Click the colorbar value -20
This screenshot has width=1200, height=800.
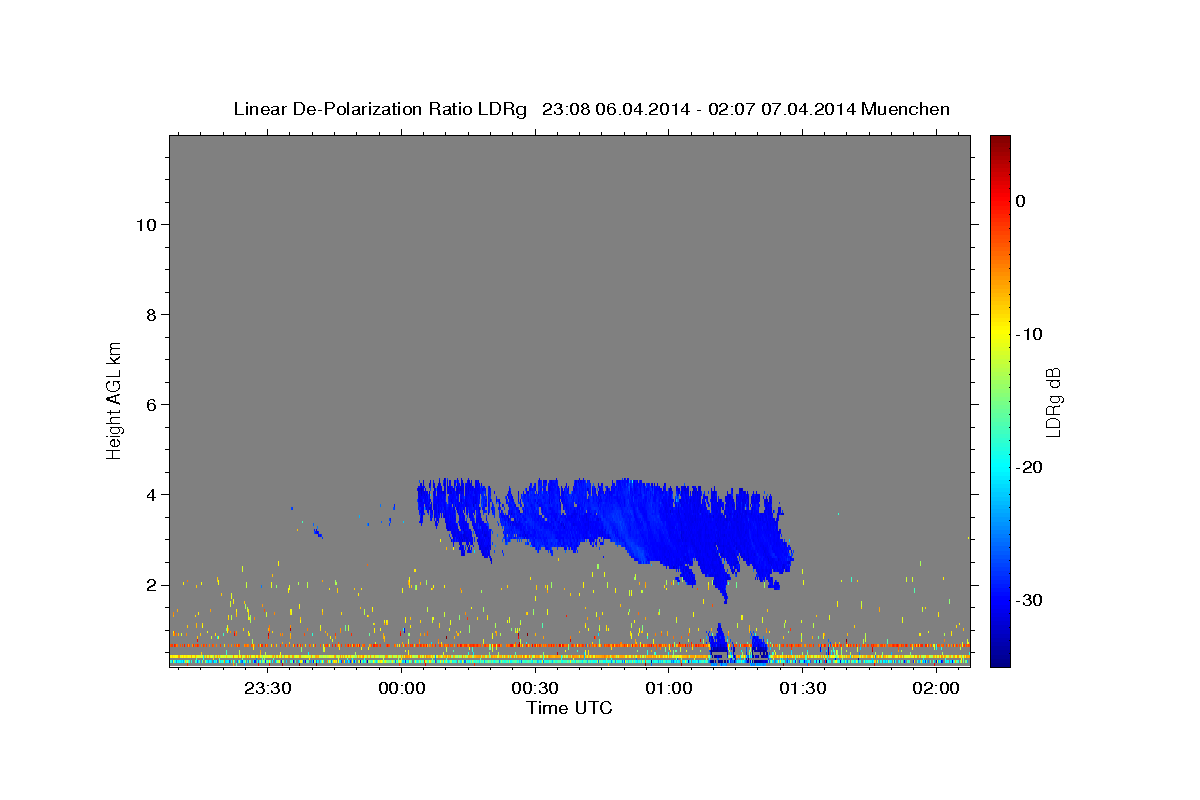tap(1031, 467)
